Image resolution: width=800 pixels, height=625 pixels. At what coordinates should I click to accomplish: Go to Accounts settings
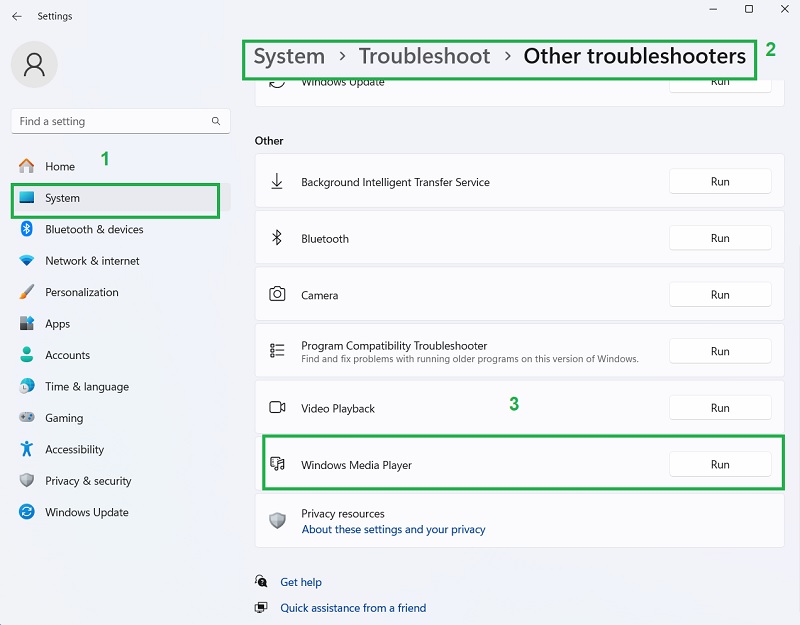pos(120,355)
